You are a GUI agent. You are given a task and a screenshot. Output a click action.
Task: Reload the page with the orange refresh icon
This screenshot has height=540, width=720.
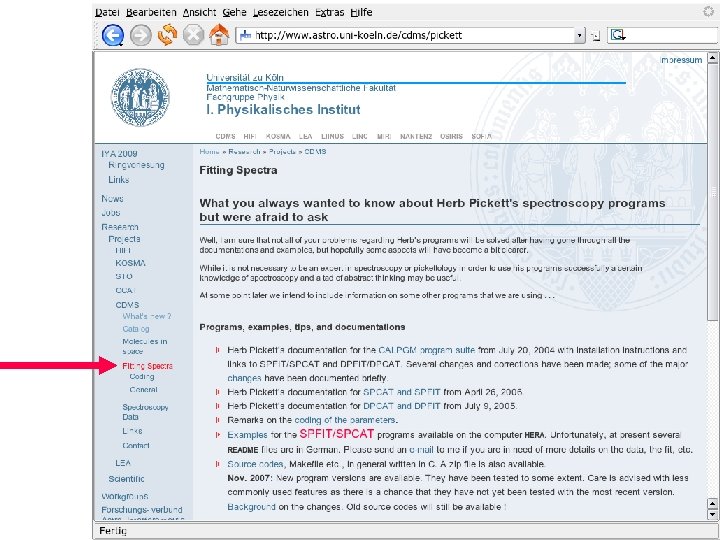167,34
